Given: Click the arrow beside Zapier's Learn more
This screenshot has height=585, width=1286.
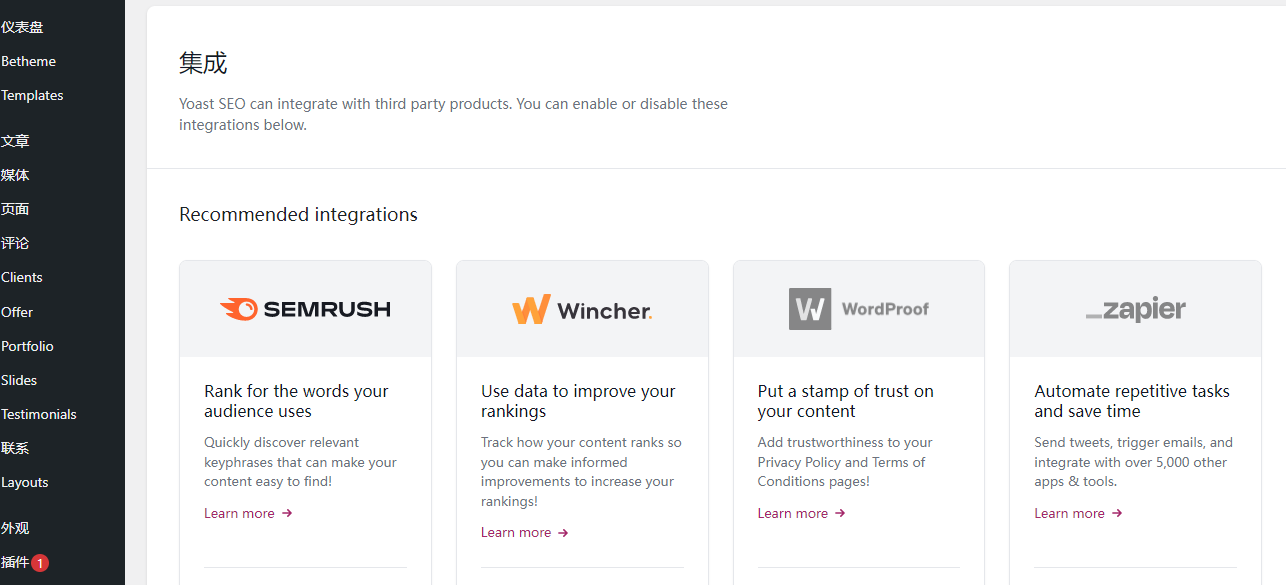Looking at the screenshot, I should click(x=1117, y=513).
